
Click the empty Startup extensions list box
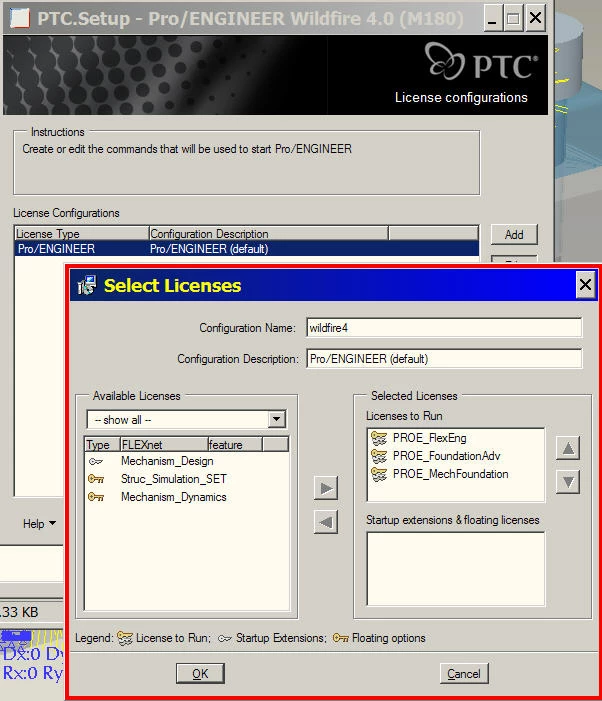pyautogui.click(x=456, y=569)
